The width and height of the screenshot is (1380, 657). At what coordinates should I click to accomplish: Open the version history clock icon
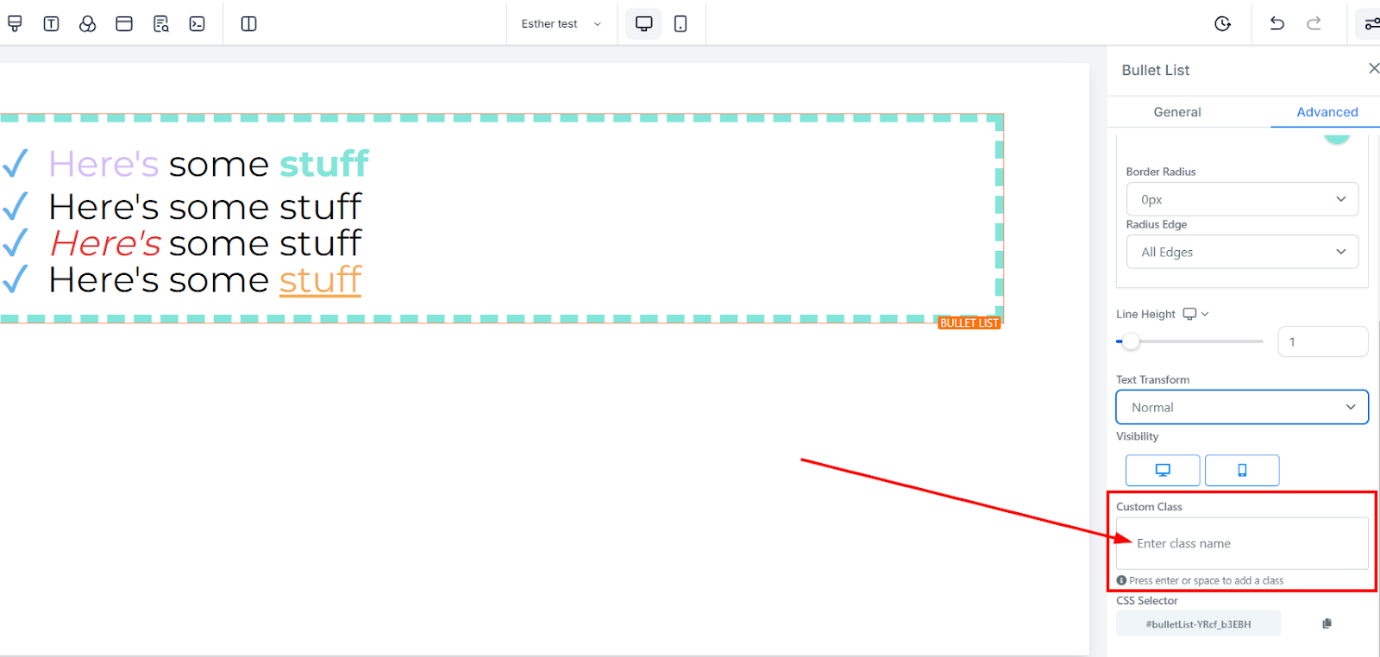coord(1222,24)
